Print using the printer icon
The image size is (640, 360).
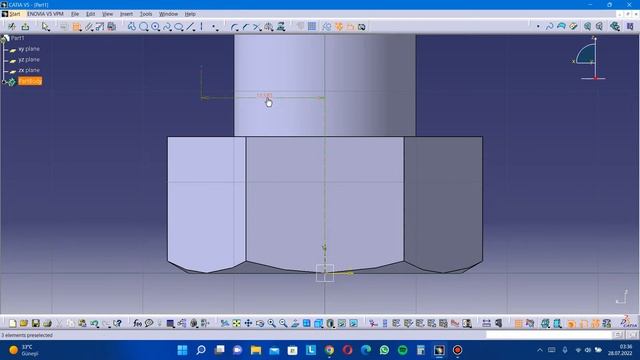point(47,323)
